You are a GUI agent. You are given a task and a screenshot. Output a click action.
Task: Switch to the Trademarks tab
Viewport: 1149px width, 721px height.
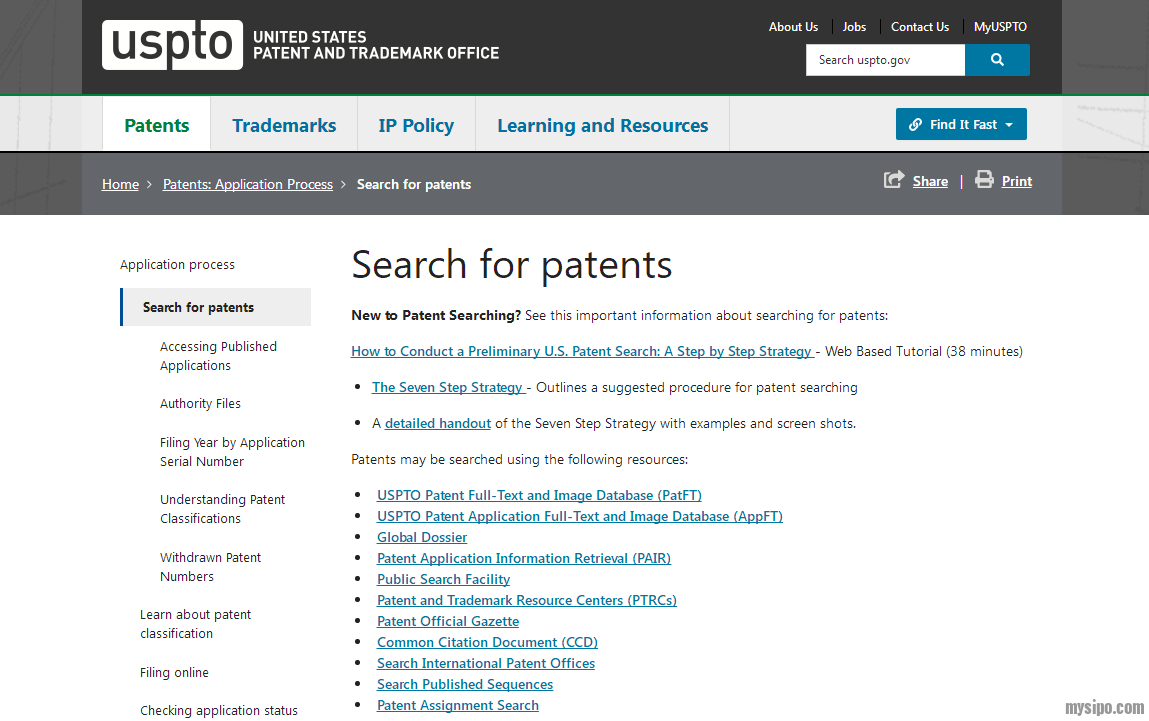[284, 125]
